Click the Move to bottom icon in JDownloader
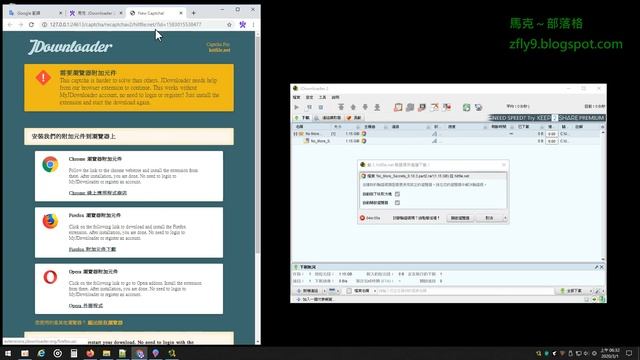The height and width of the screenshot is (360, 640). point(377,107)
